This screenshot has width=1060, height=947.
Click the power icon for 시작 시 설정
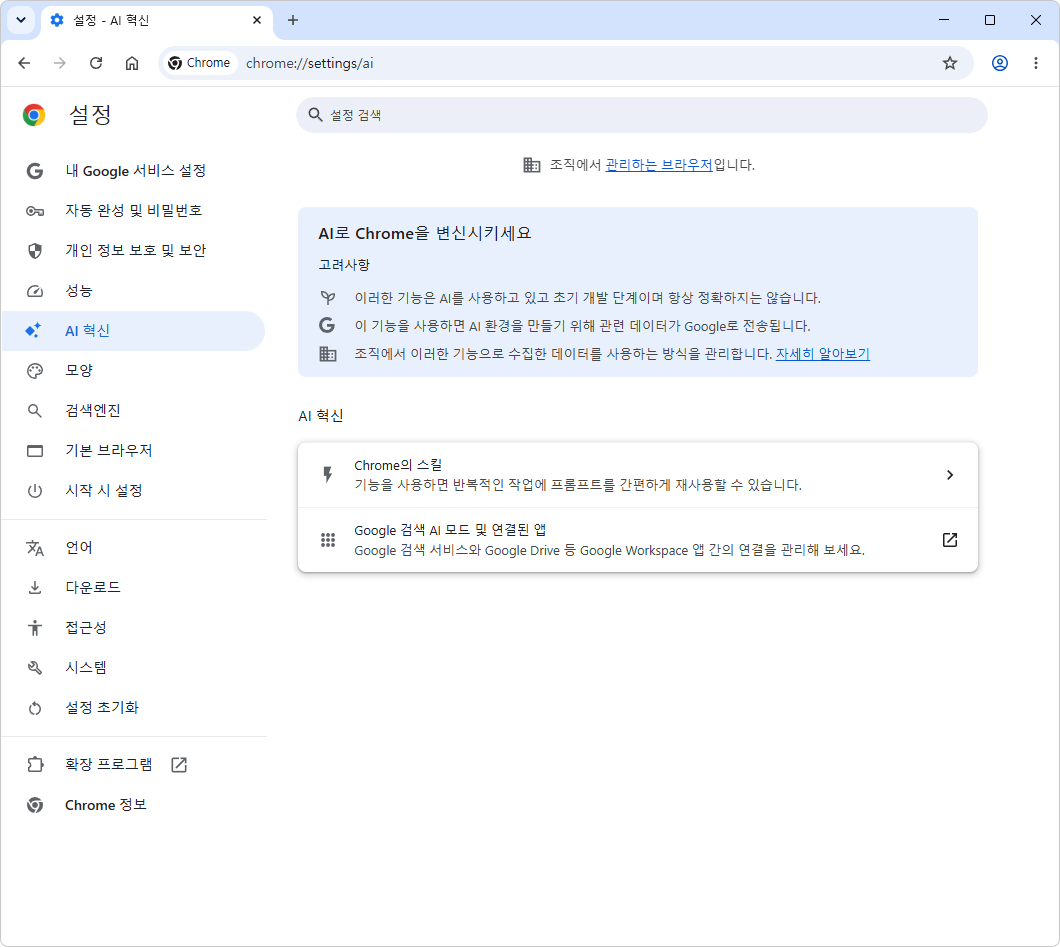coord(35,491)
